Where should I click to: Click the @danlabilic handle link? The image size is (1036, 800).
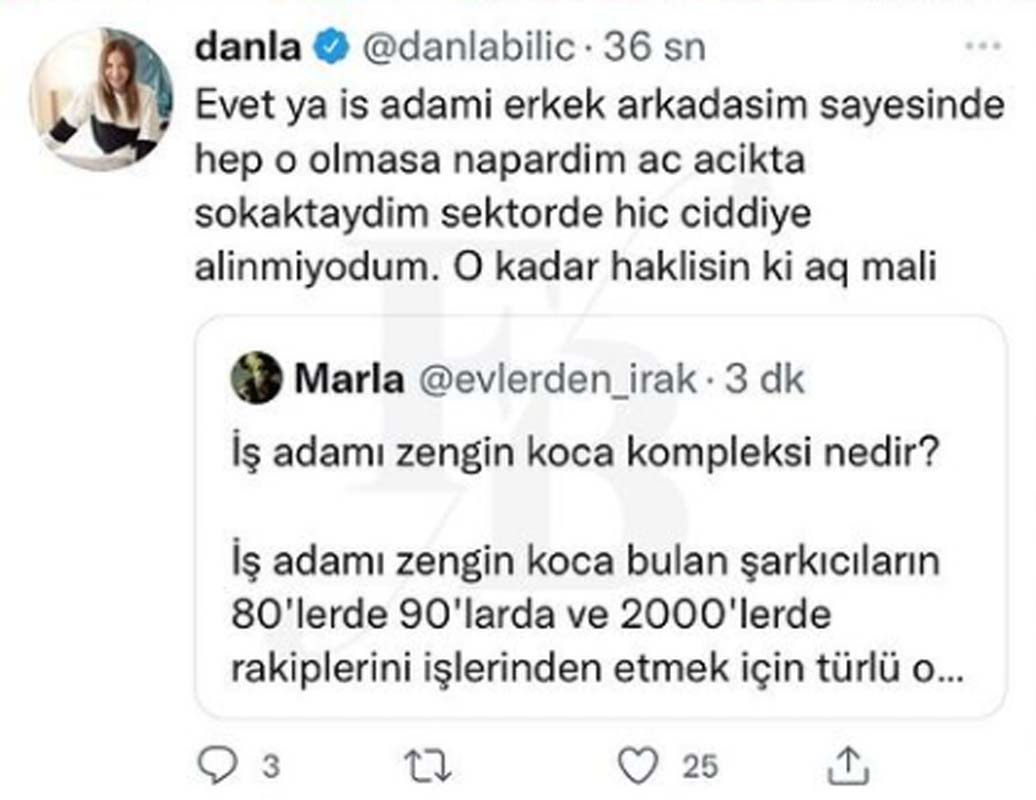467,45
